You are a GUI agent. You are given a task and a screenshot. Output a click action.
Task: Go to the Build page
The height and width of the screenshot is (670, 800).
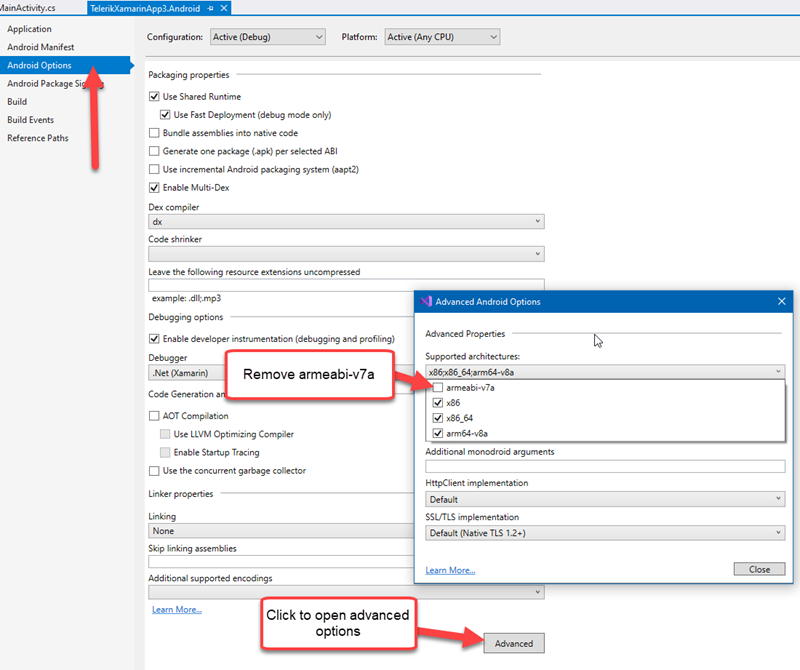pos(17,102)
